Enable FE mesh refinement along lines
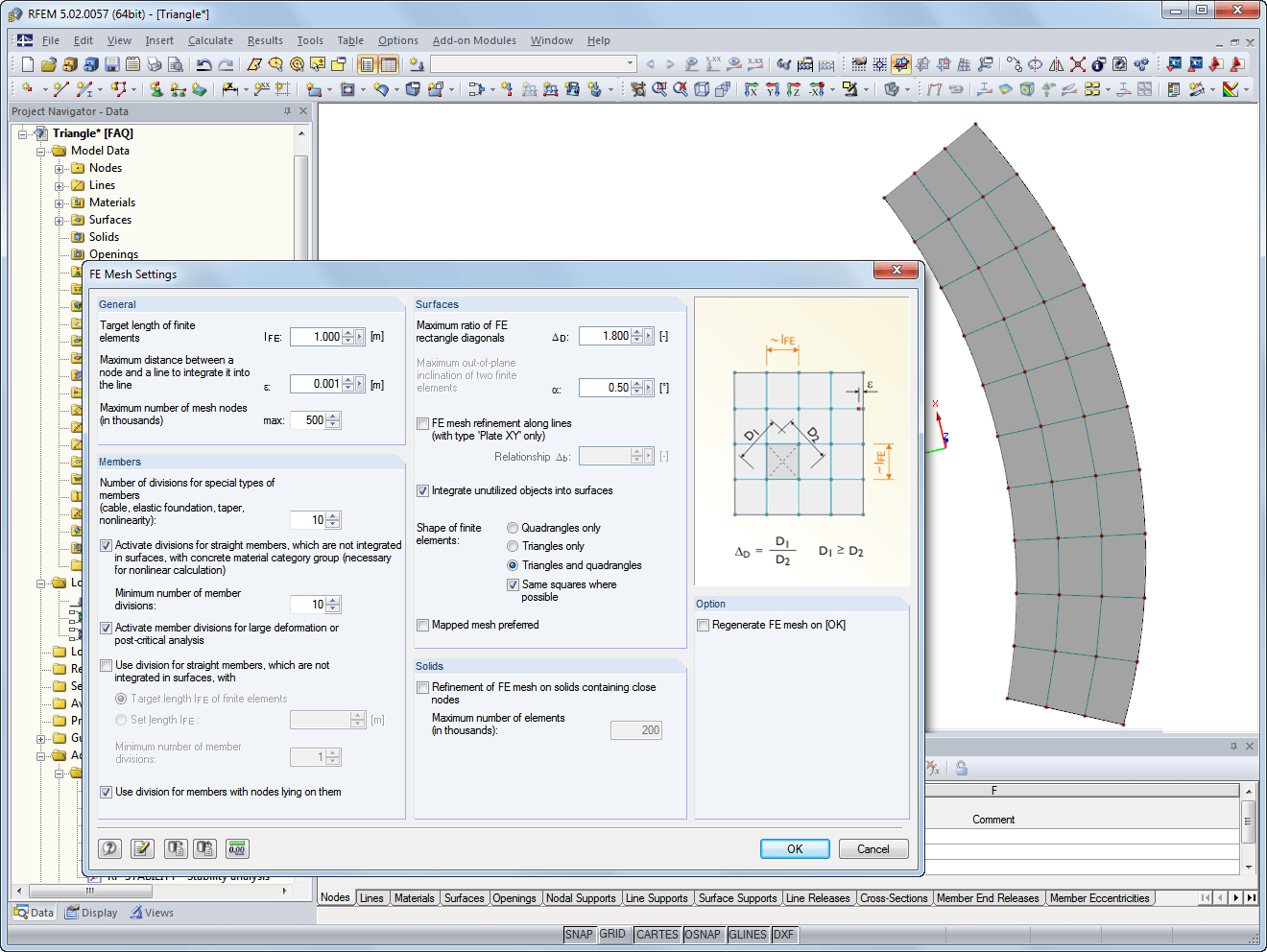 pos(422,423)
